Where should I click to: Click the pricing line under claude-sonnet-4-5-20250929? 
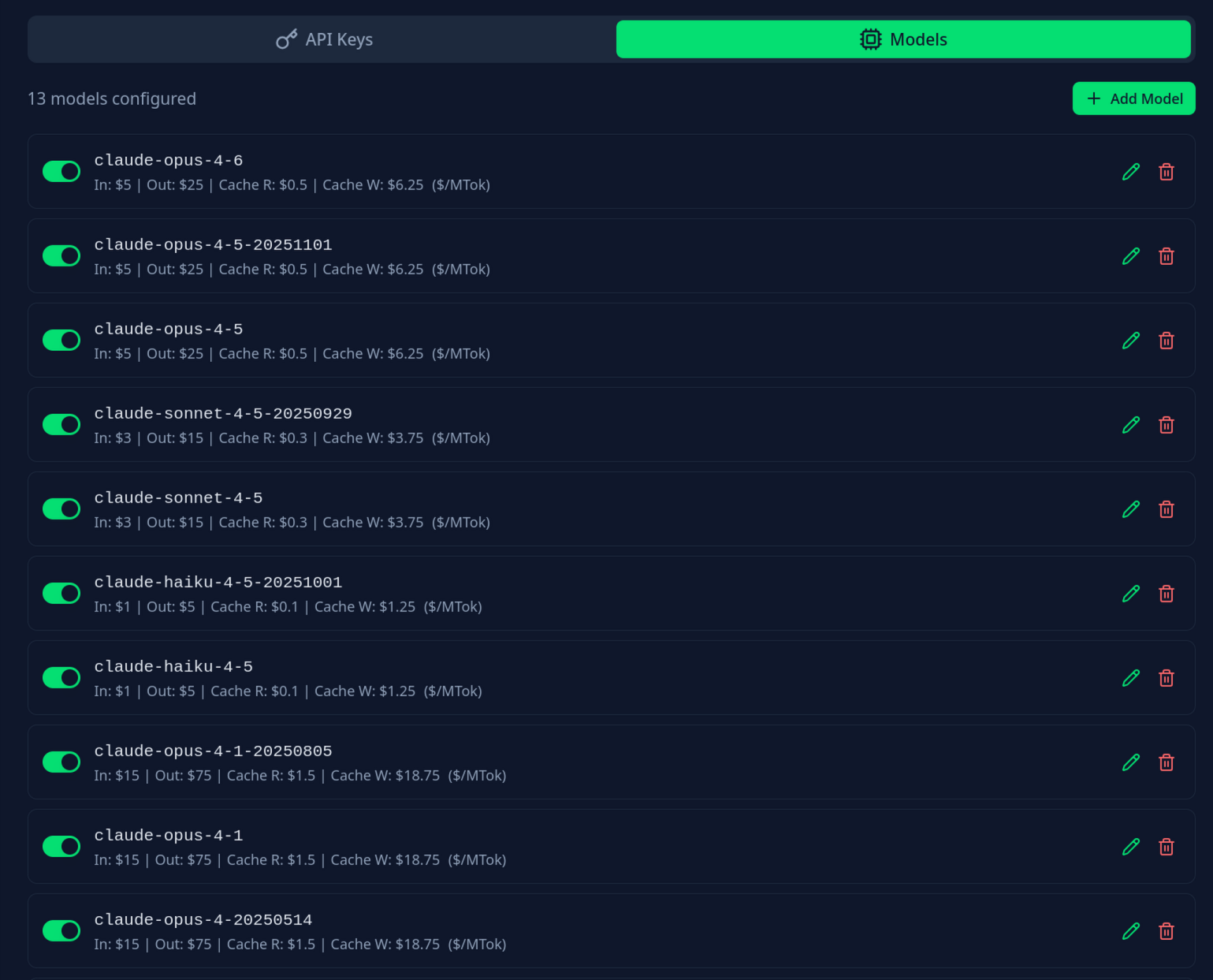pos(292,438)
